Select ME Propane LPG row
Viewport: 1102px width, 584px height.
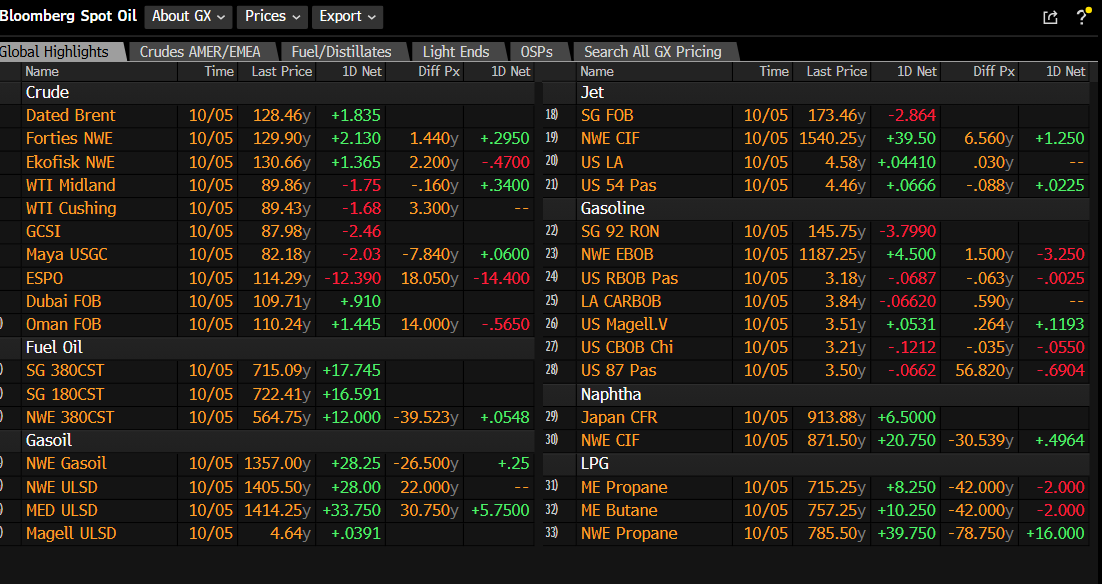tap(816, 487)
